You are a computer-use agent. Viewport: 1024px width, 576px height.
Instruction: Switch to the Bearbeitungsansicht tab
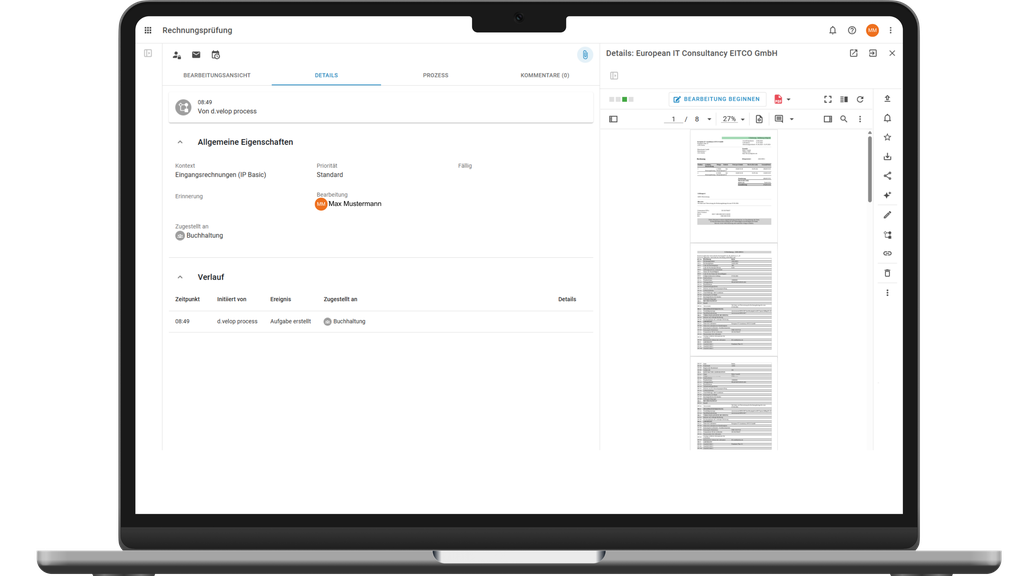(217, 75)
